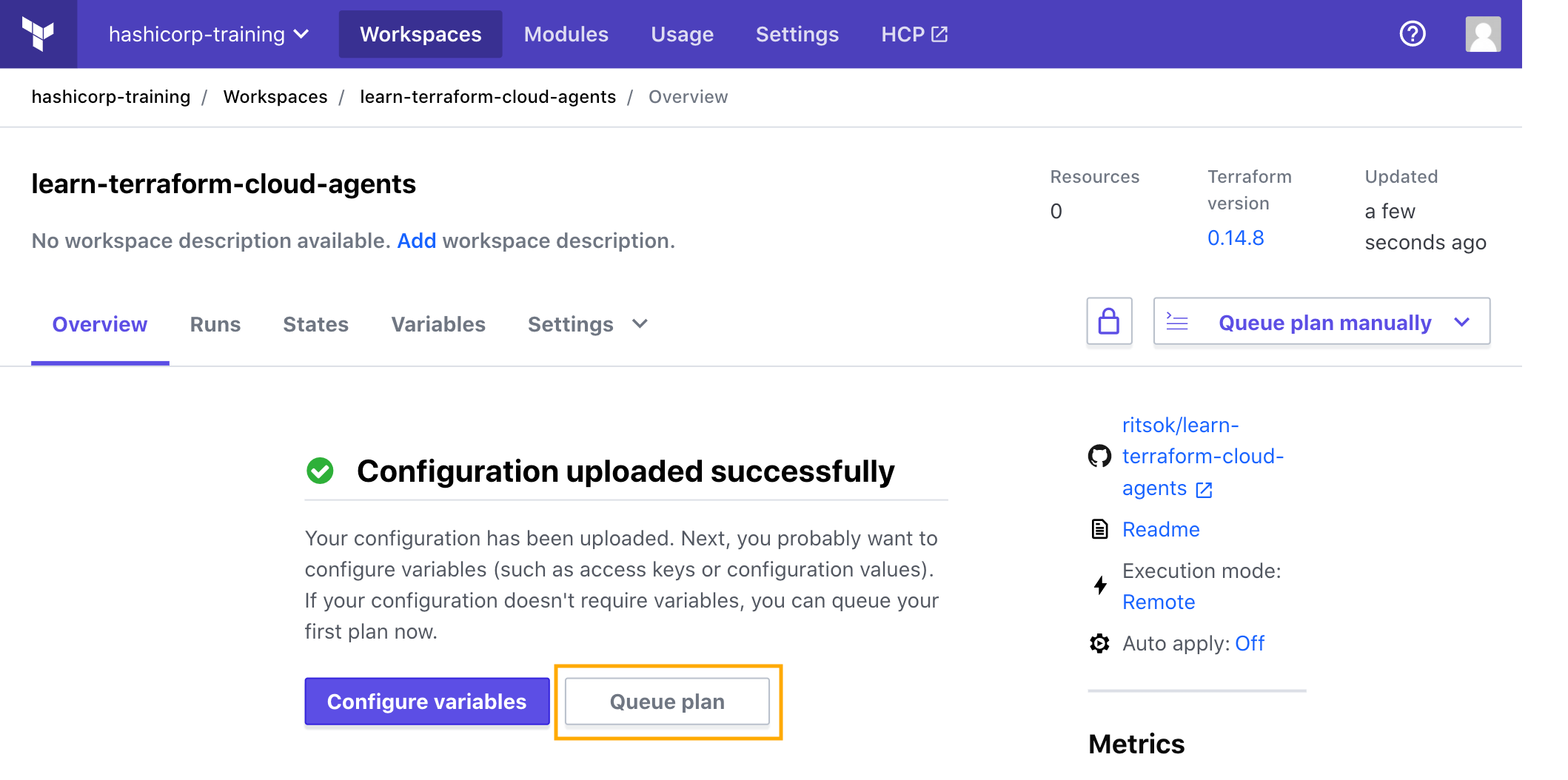Click the external link icon after agents

click(1205, 490)
